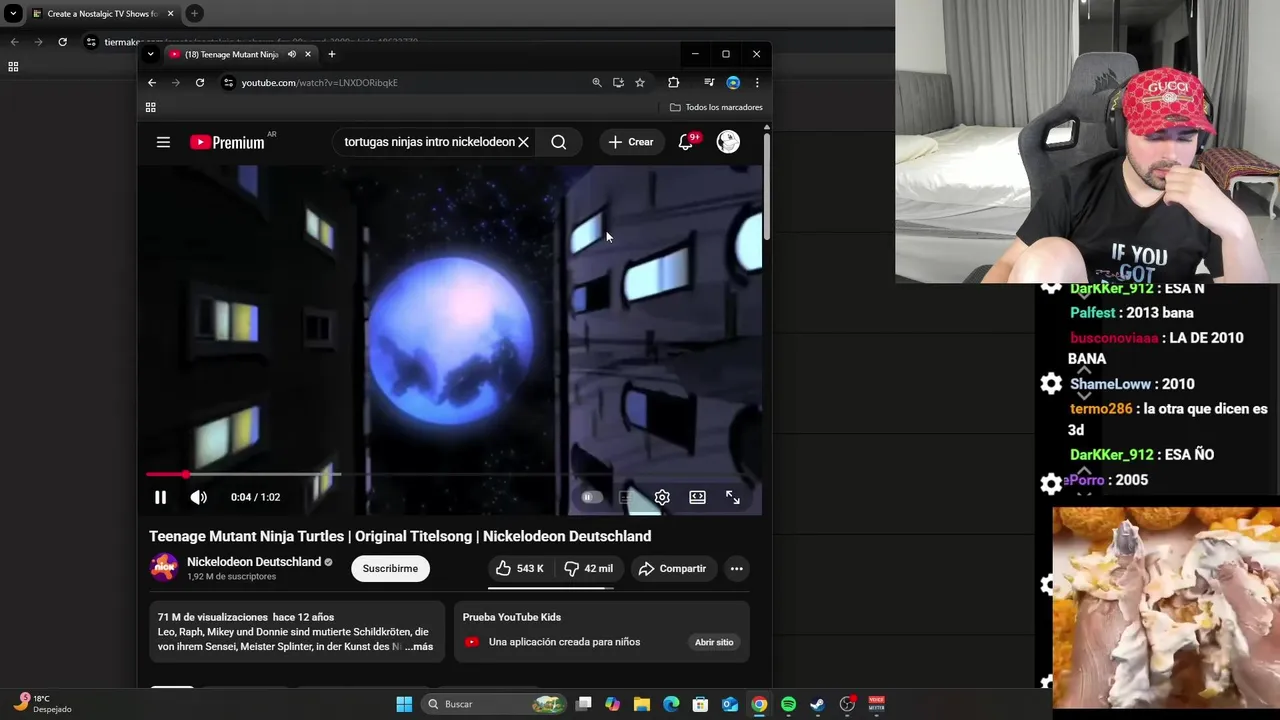Open the media control icon in toolbar
This screenshot has height=720, width=1280.
pos(709,83)
